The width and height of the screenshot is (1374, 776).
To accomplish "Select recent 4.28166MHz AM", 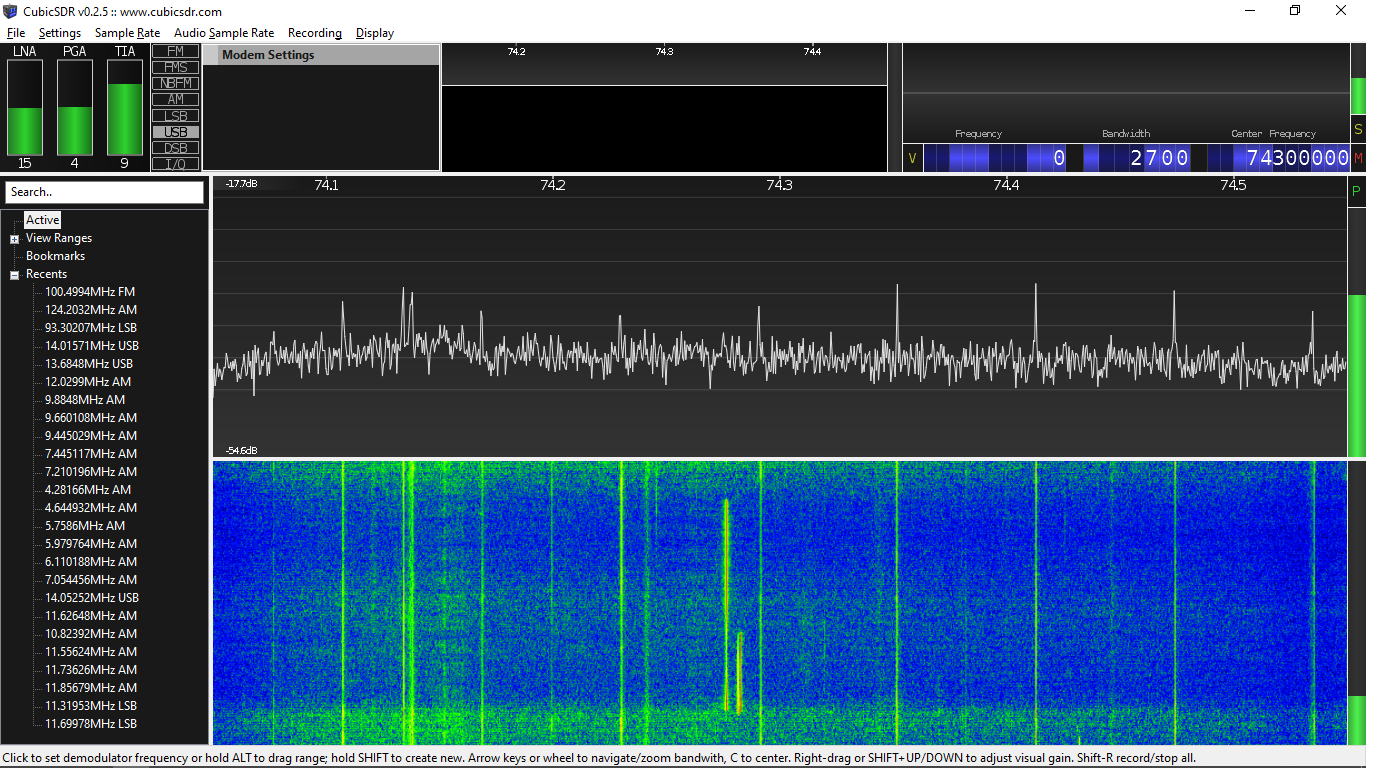I will (88, 490).
